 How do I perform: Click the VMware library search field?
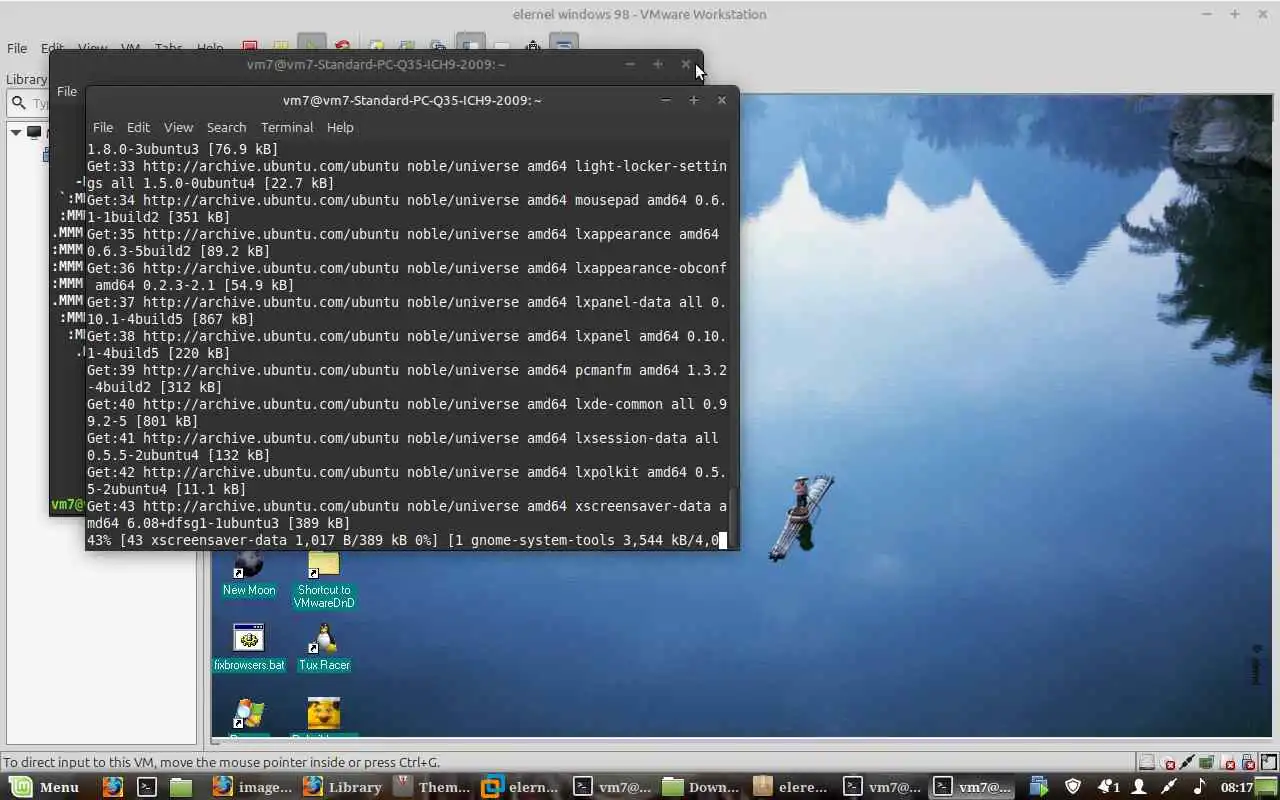pyautogui.click(x=27, y=103)
